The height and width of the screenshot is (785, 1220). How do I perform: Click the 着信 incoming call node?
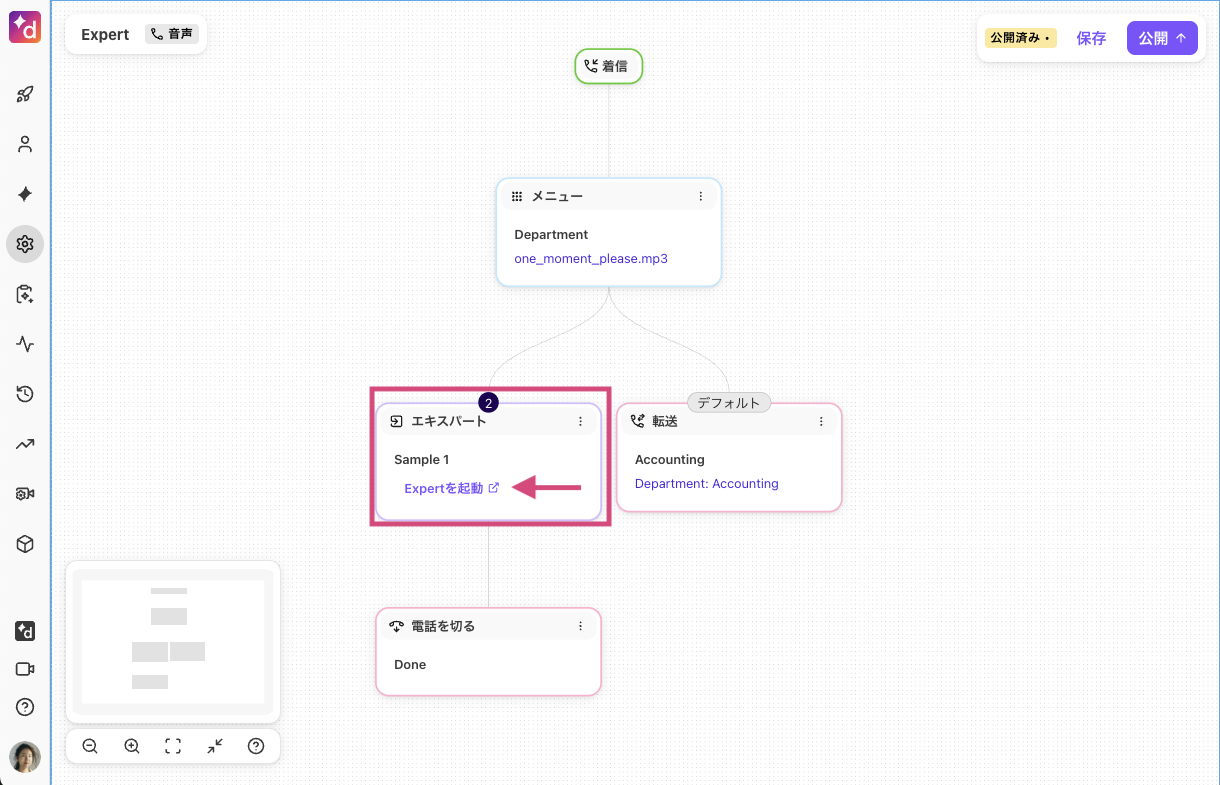point(608,66)
